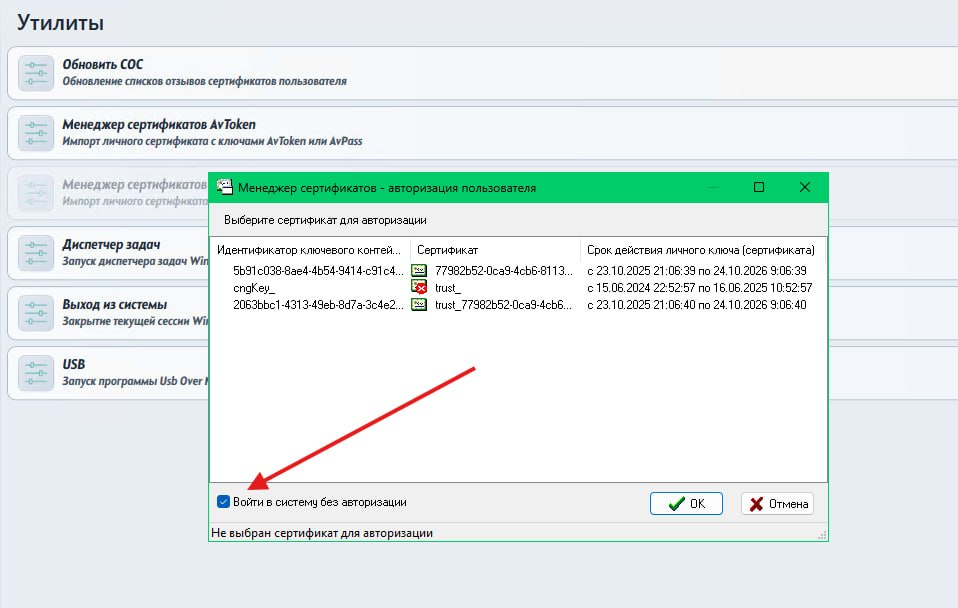
Task: Uncheck Войти в систему без авторизации
Action: point(223,502)
